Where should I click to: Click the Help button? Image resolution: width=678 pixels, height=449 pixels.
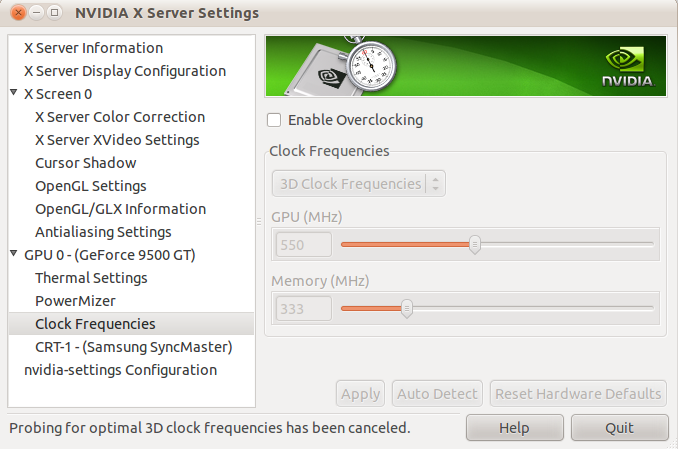(x=514, y=428)
